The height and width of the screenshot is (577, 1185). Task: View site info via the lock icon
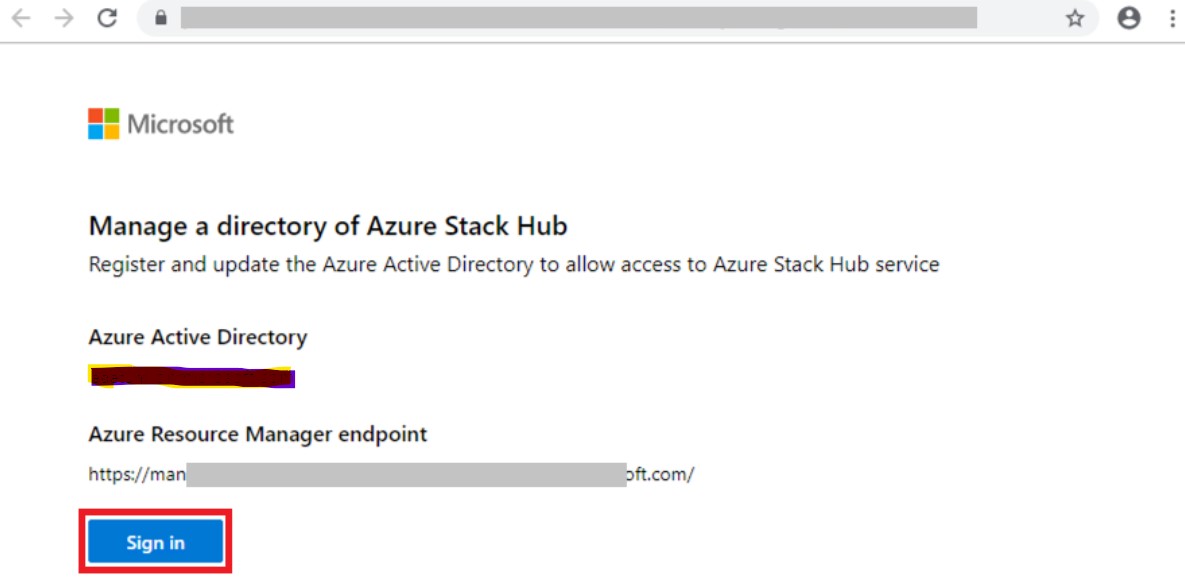click(x=160, y=18)
